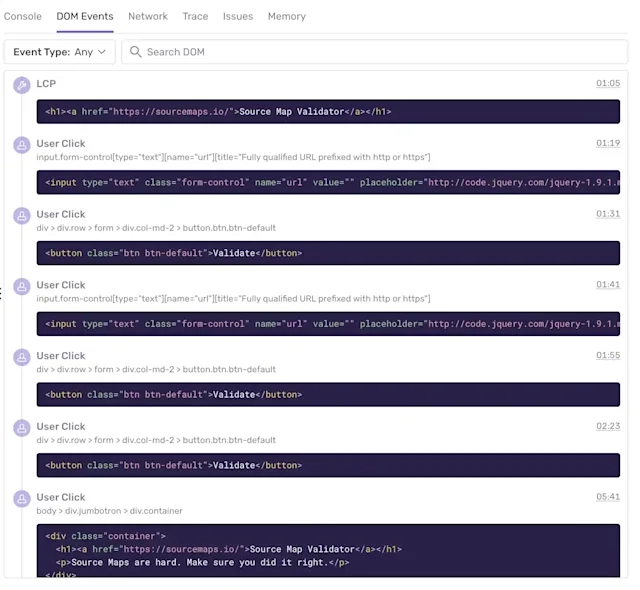
Task: Jump to timestamp 05:41
Action: tap(608, 497)
